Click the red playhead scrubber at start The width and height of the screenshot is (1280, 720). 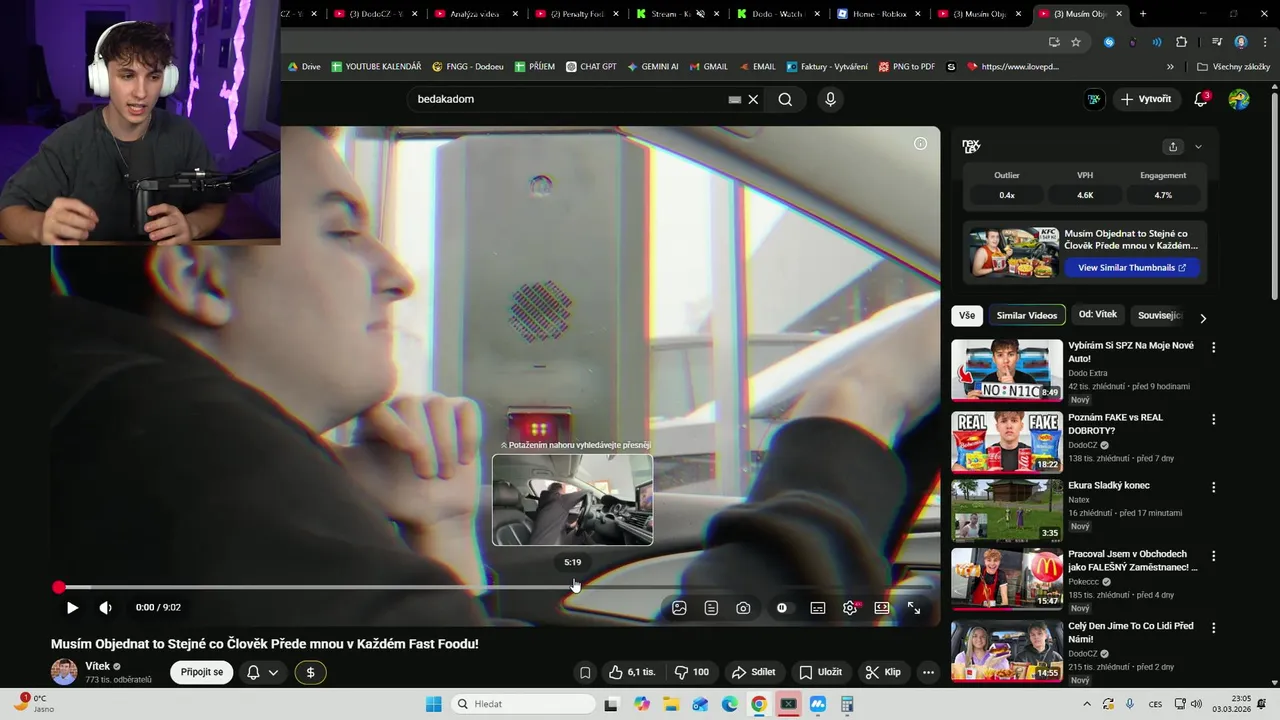(59, 587)
